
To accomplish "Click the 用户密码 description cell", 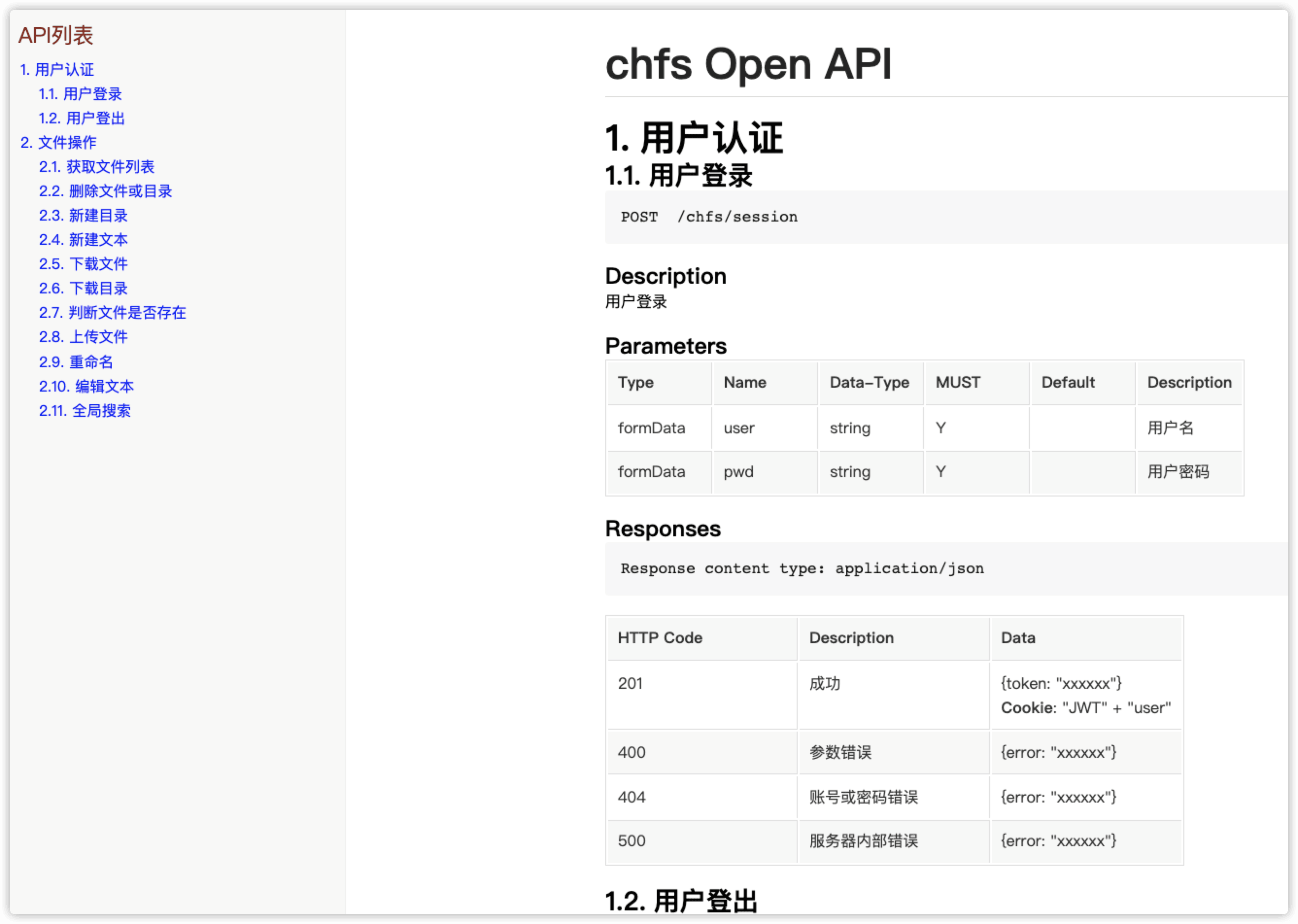I will point(1189,472).
